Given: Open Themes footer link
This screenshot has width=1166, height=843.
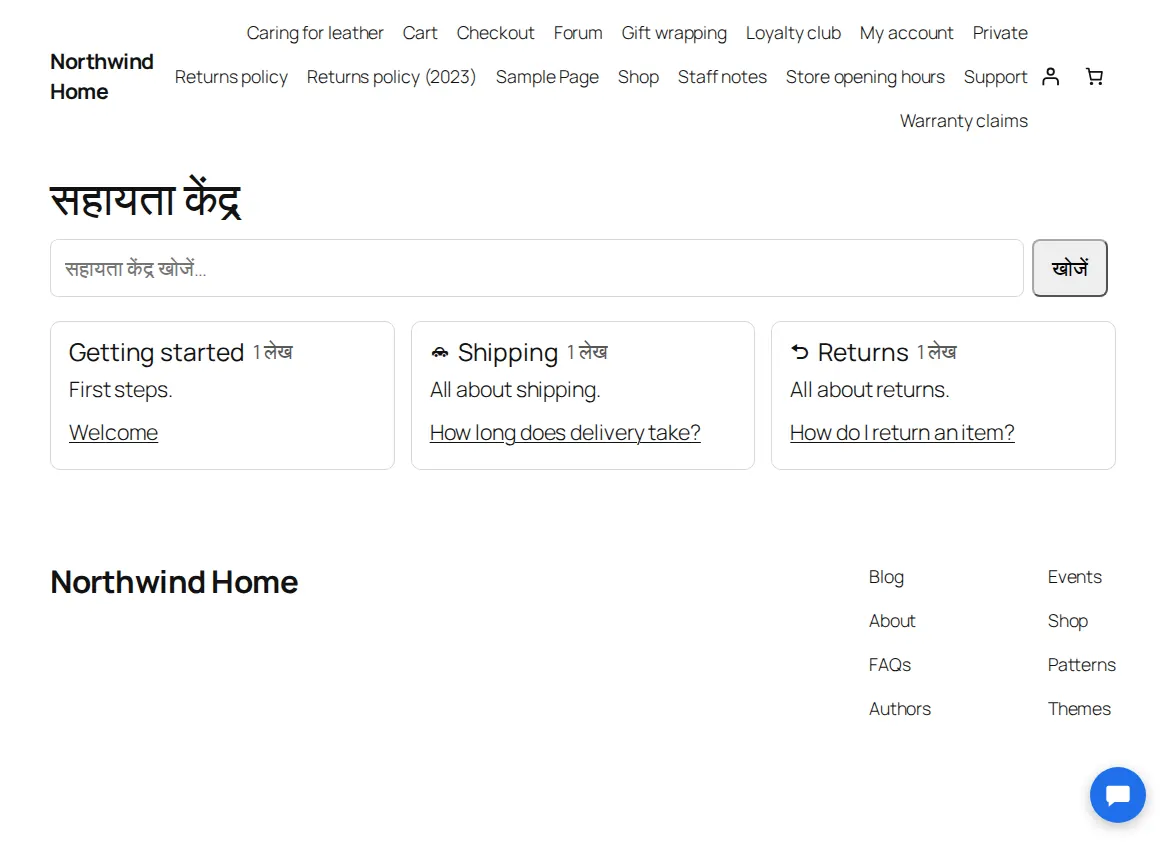Looking at the screenshot, I should tap(1079, 708).
